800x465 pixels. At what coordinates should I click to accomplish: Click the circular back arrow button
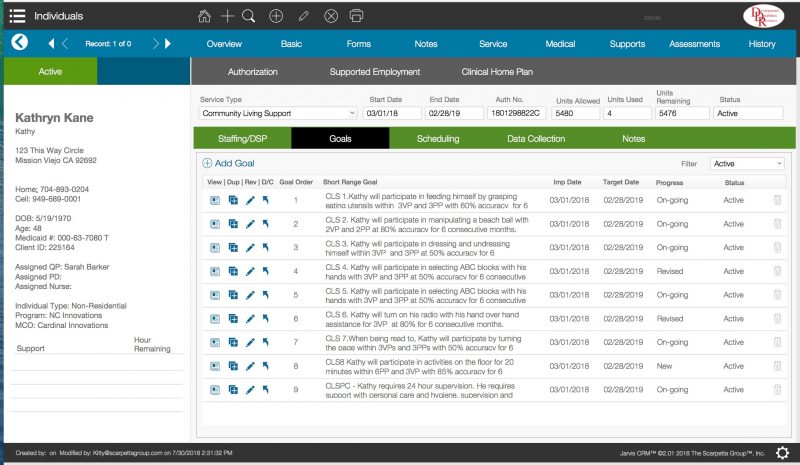20,42
